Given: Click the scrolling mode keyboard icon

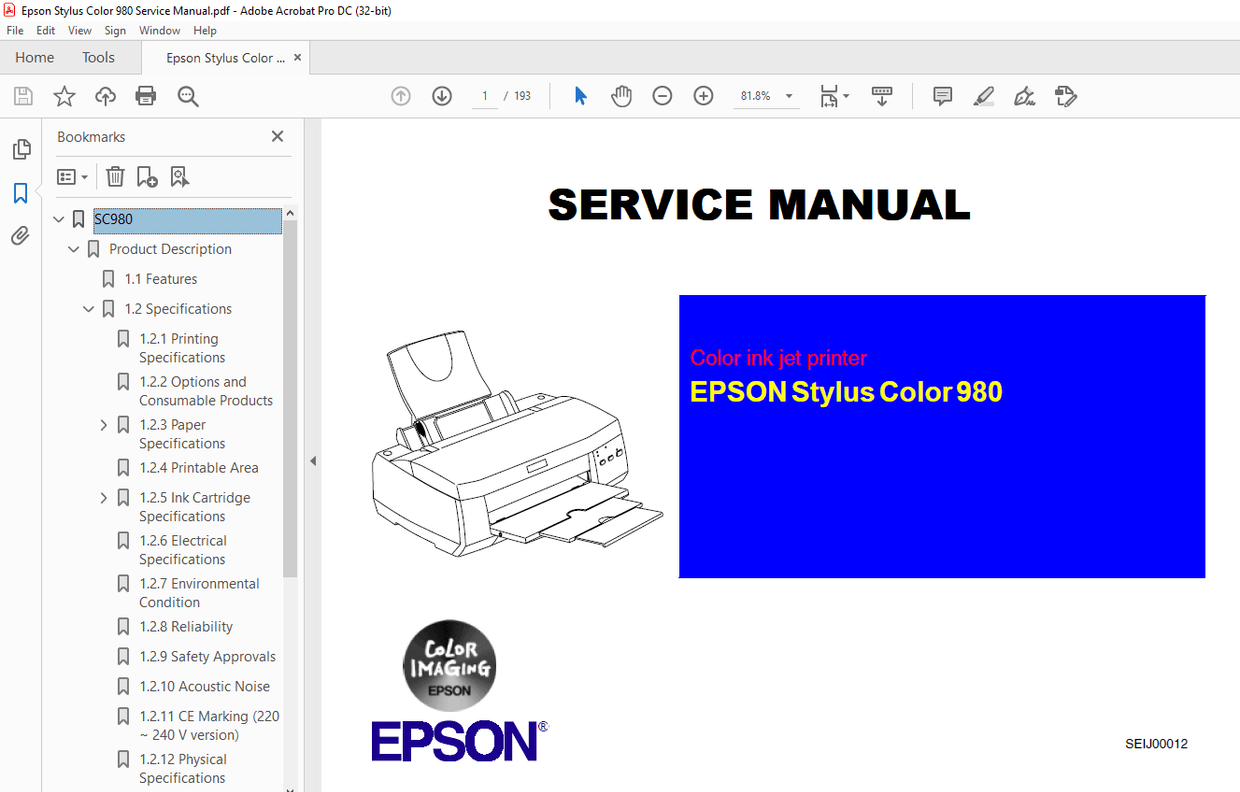Looking at the screenshot, I should 882,96.
